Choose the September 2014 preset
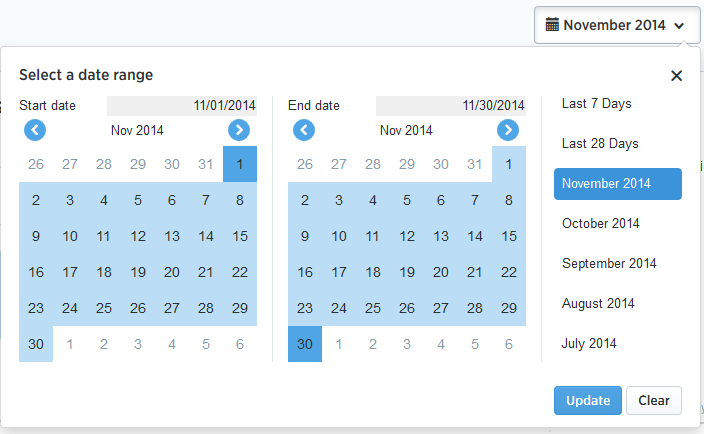 pos(609,264)
